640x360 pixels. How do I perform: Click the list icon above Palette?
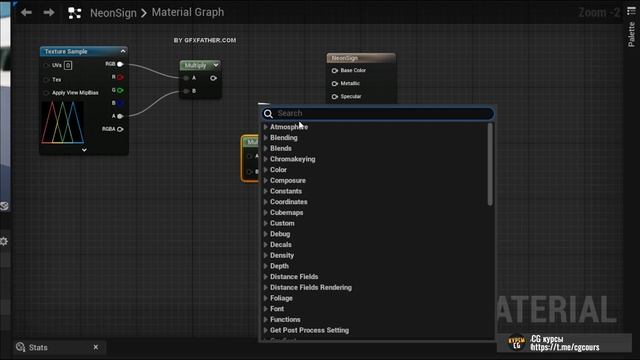tap(631, 11)
